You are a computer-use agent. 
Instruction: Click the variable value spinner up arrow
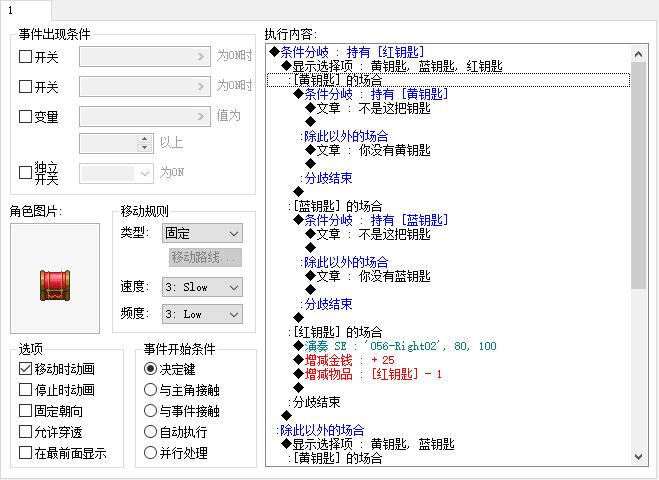click(145, 139)
